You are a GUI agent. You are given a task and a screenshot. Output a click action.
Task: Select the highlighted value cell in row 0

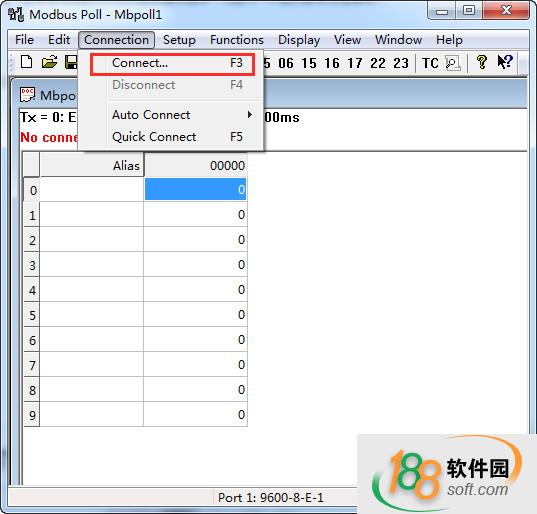pyautogui.click(x=196, y=189)
